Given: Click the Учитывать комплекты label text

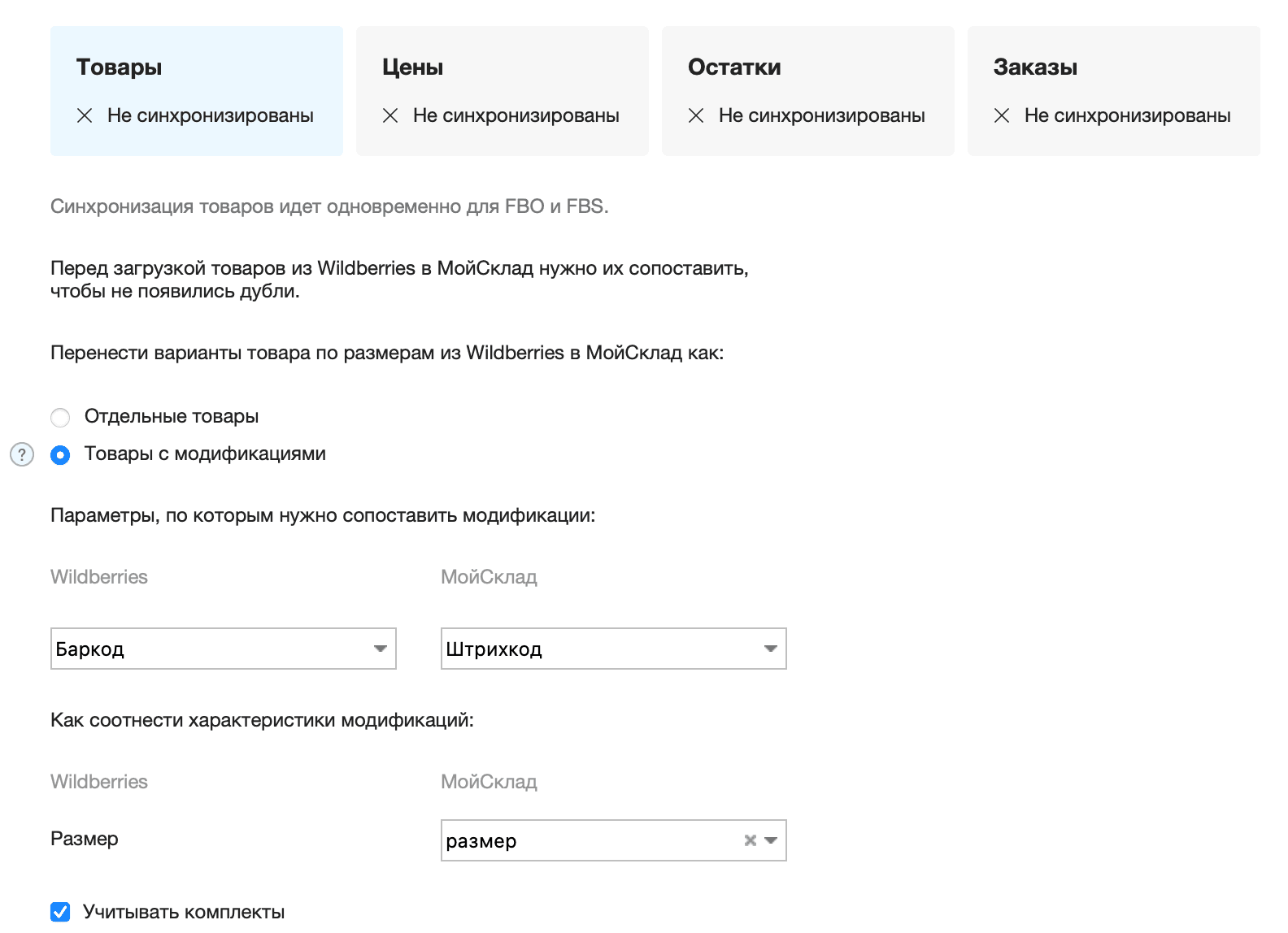Looking at the screenshot, I should 184,912.
